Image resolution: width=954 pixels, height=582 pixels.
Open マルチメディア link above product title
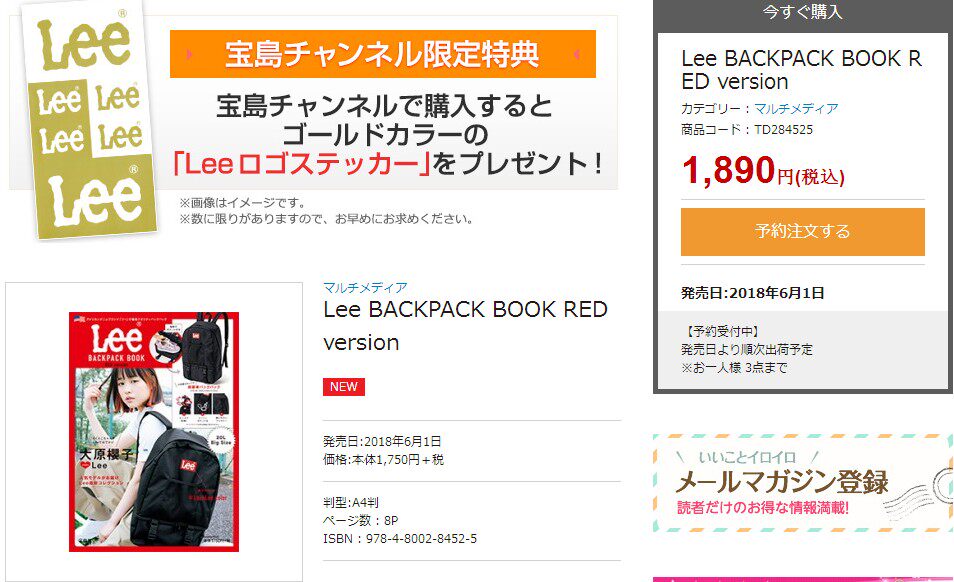(x=365, y=287)
